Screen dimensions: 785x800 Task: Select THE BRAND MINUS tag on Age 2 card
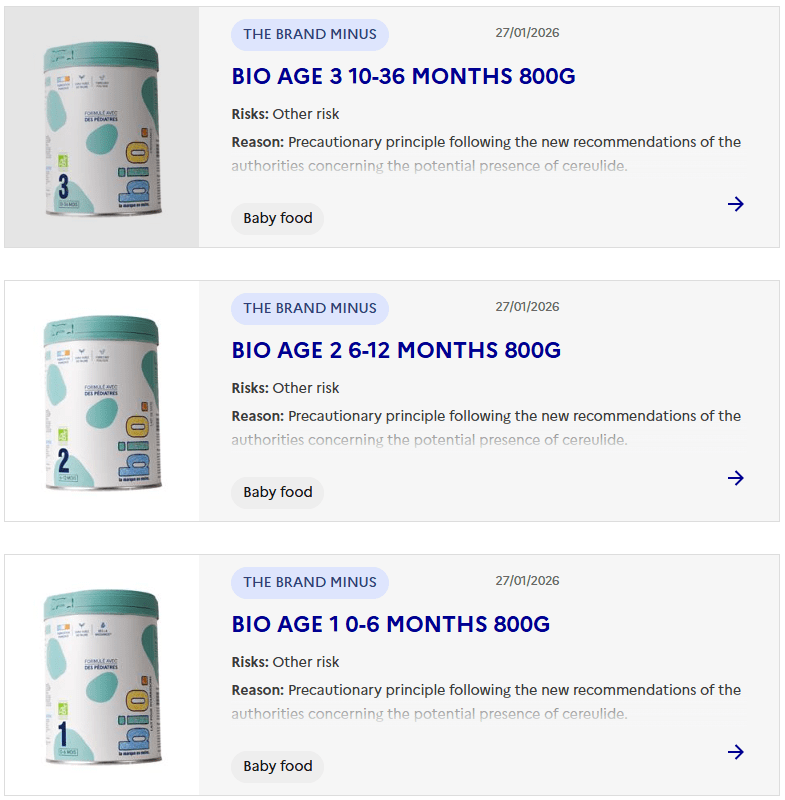[x=310, y=308]
